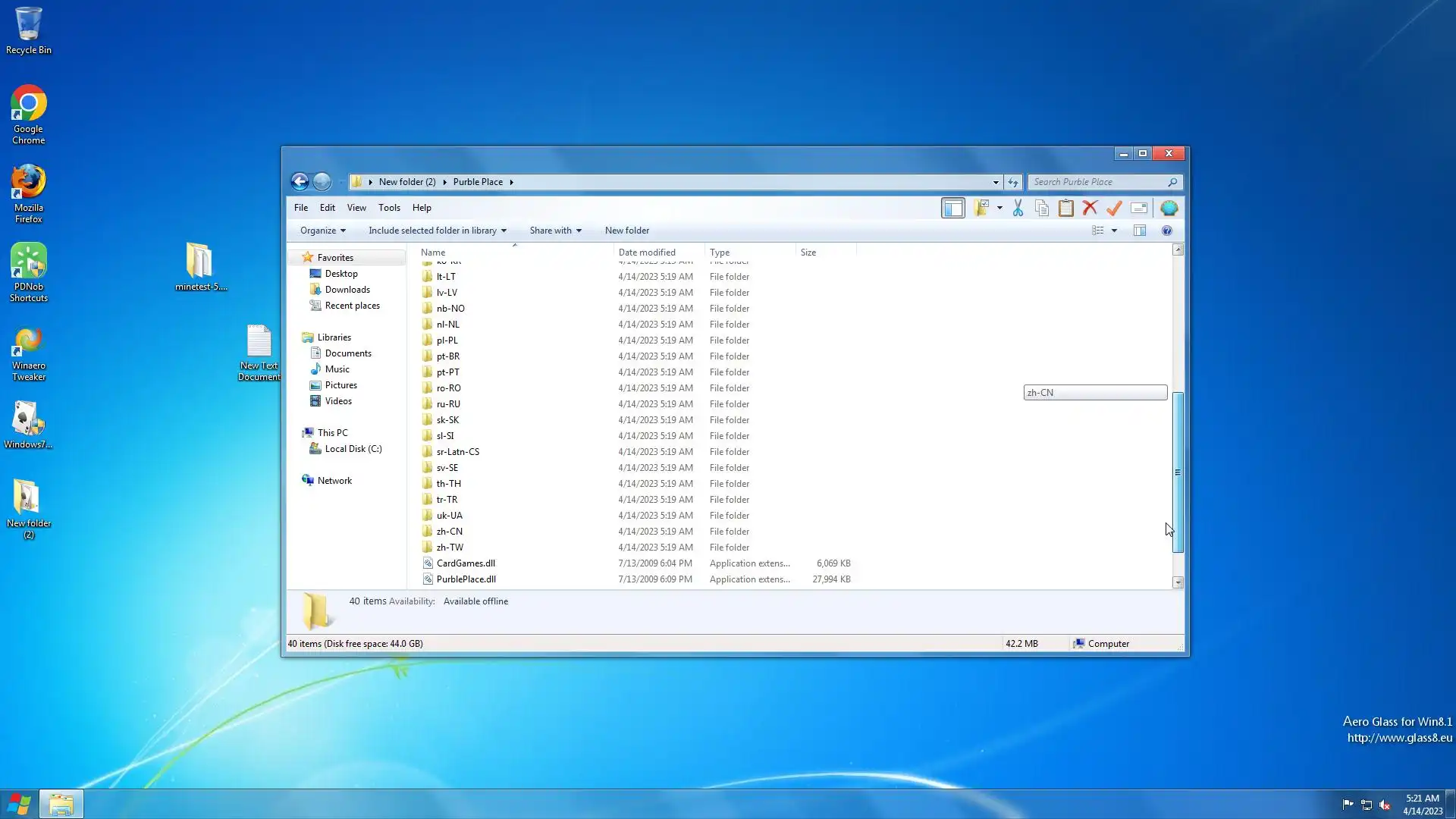Click the Copy toolbar icon
Viewport: 1456px width, 819px height.
pyautogui.click(x=1042, y=208)
